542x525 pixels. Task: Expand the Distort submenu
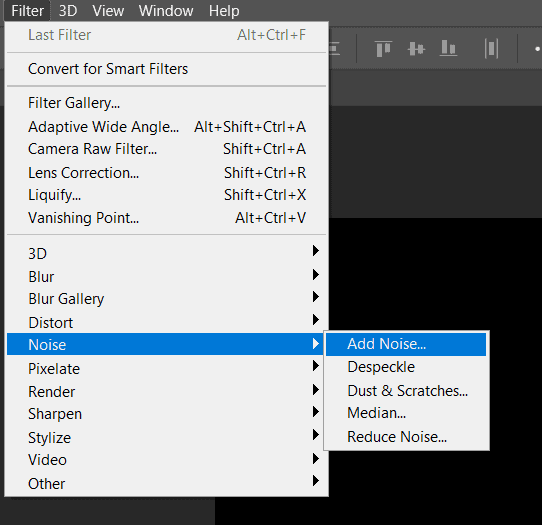point(167,322)
